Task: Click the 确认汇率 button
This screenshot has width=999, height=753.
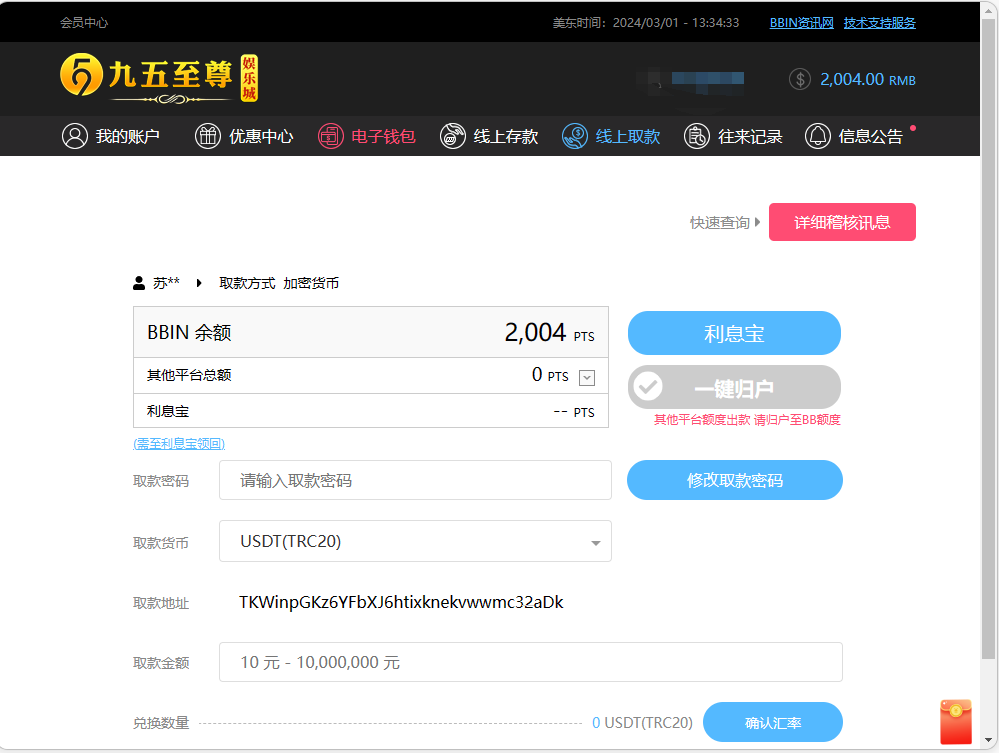Action: tap(773, 722)
